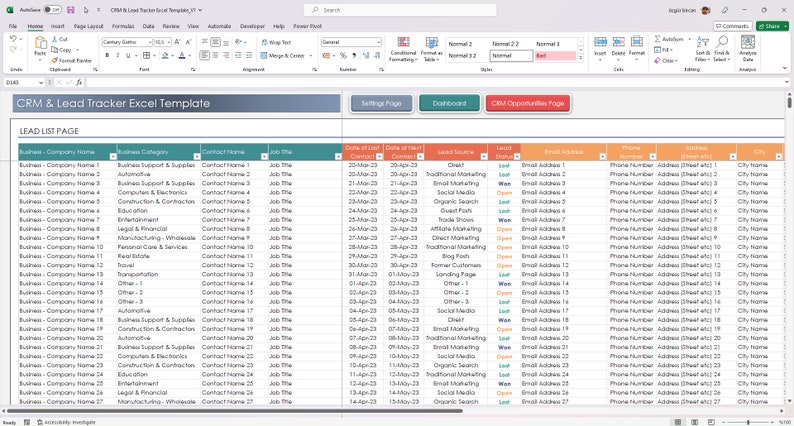Expand the cell Styles gallery

tap(580, 59)
